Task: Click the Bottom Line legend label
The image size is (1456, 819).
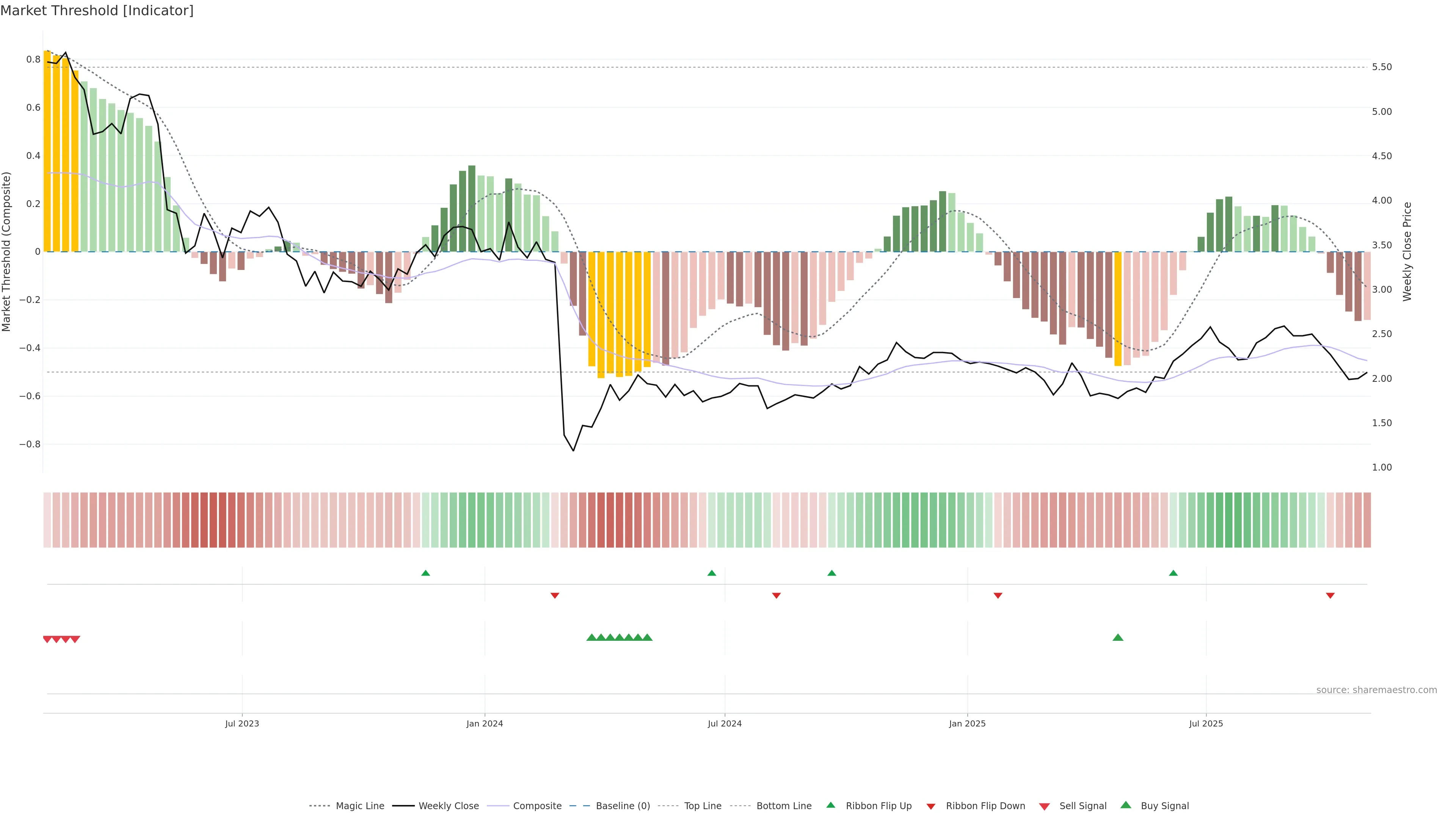Action: coord(783,806)
